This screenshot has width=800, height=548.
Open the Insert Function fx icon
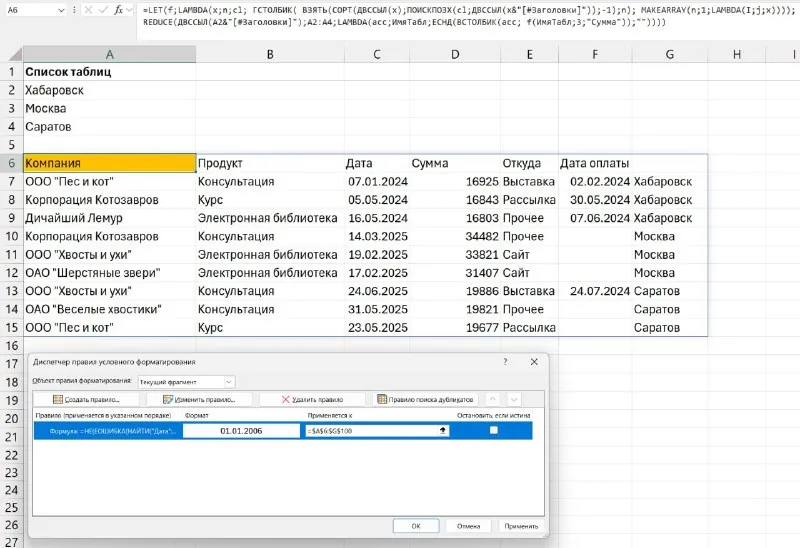118,10
